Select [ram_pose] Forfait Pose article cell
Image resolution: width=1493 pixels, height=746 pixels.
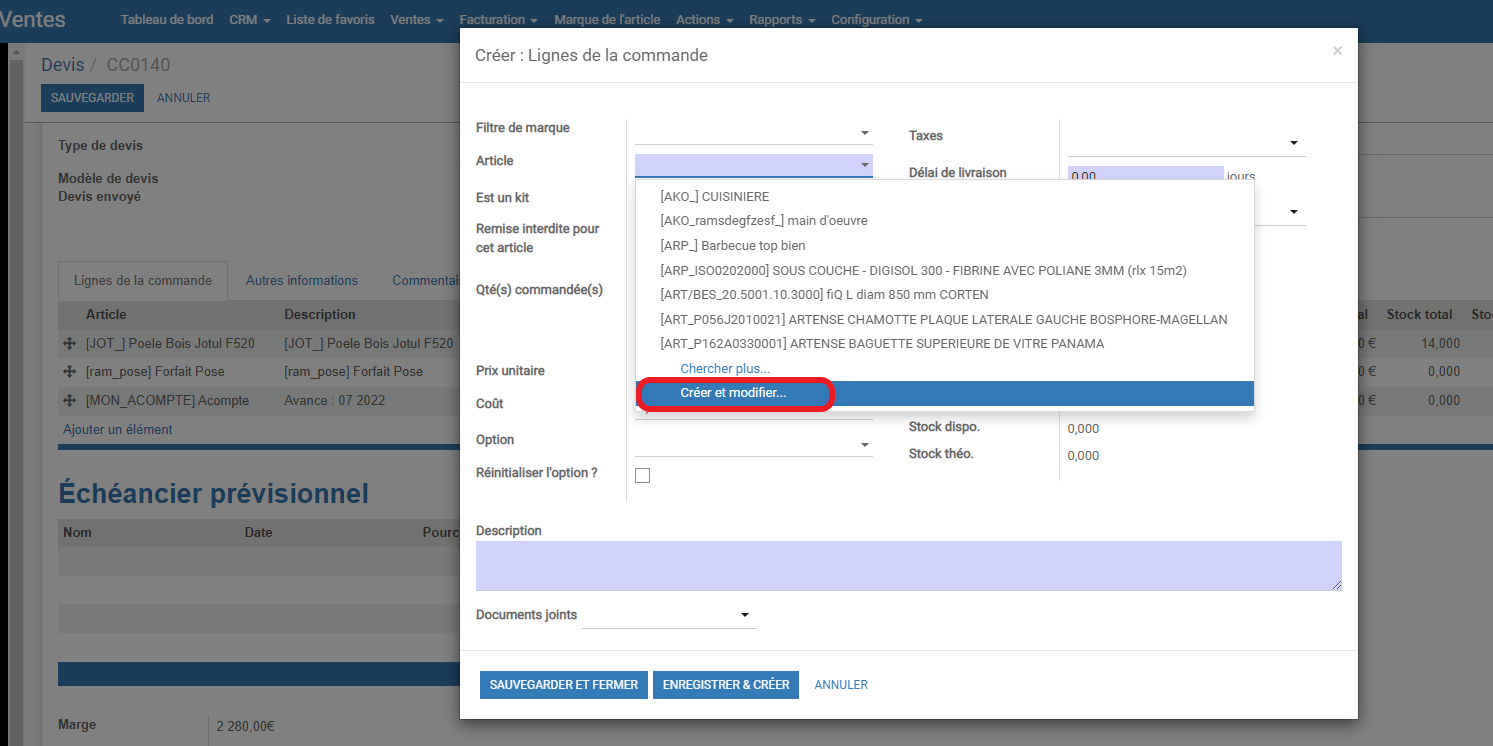point(155,371)
